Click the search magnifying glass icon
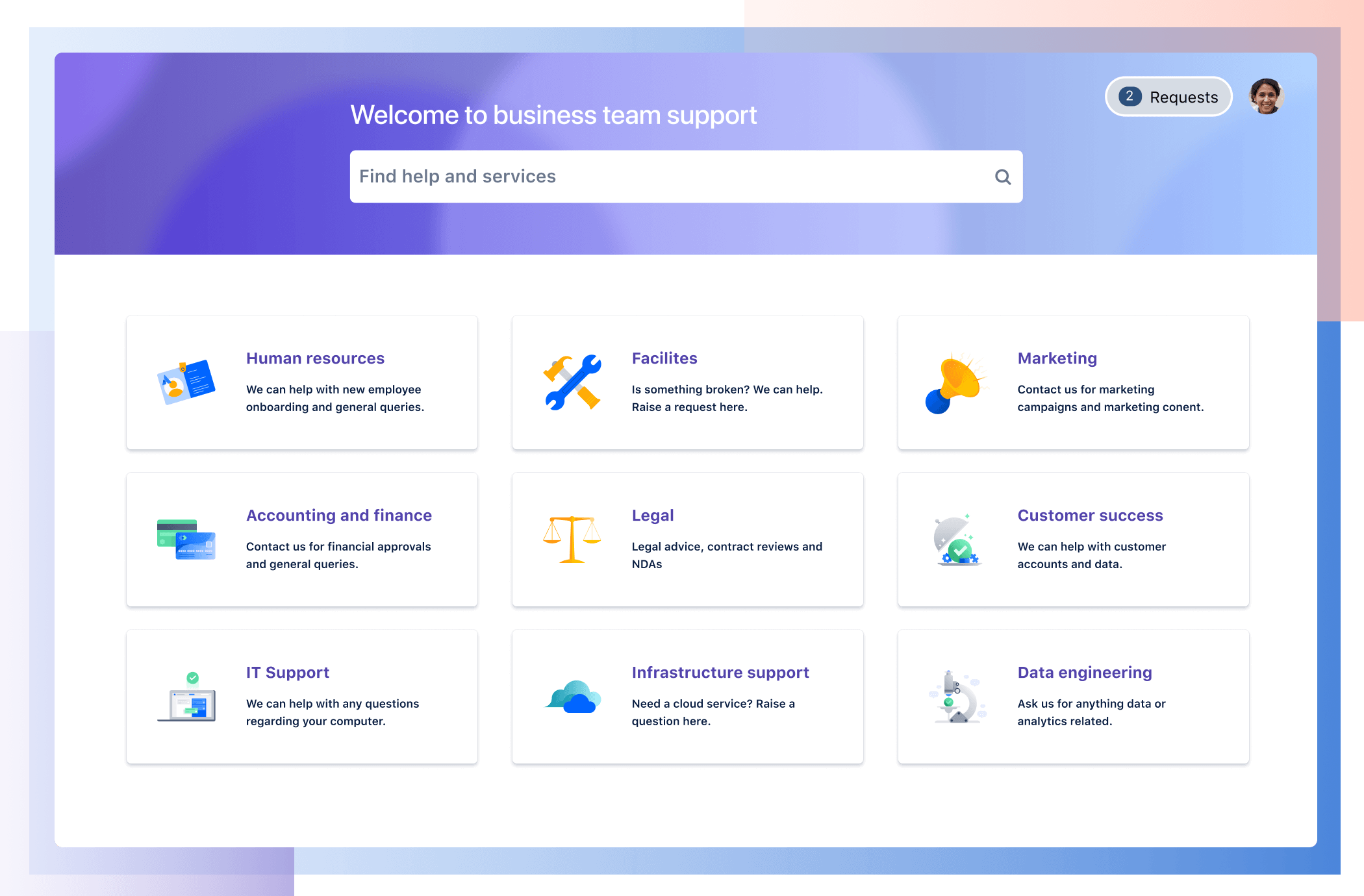1364x896 pixels. pyautogui.click(x=1000, y=176)
